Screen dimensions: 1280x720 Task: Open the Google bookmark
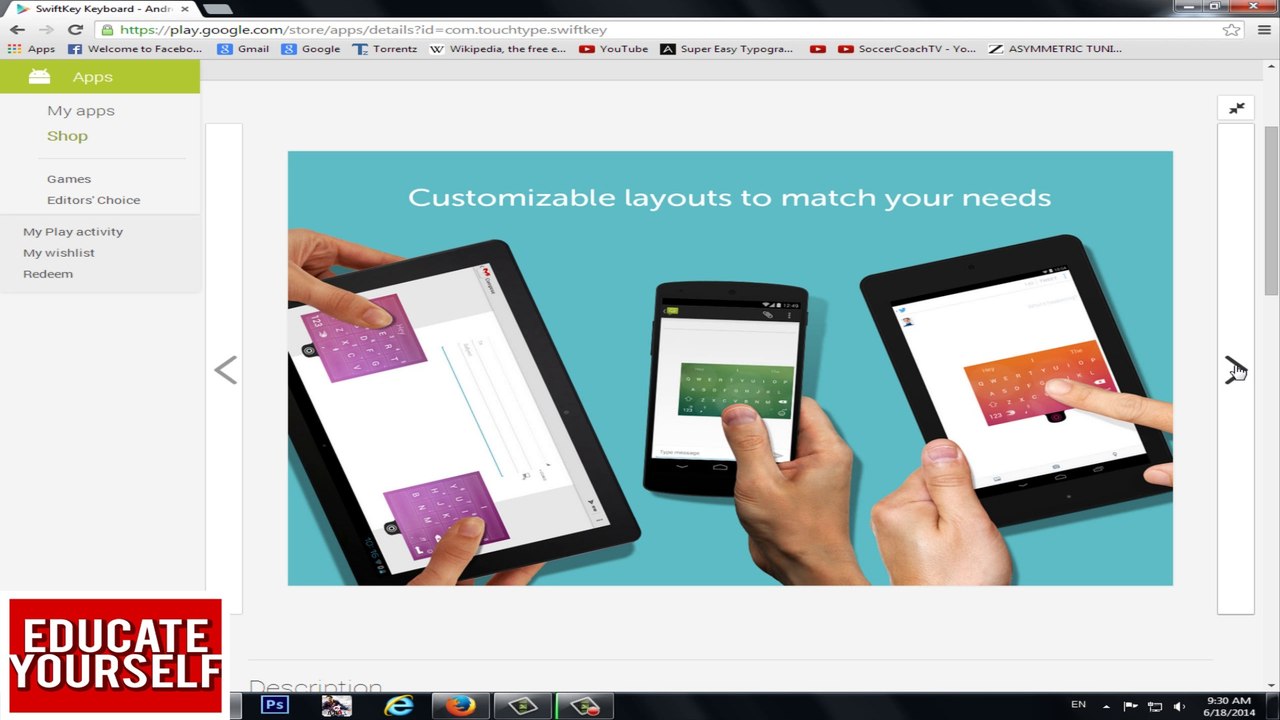tap(311, 49)
